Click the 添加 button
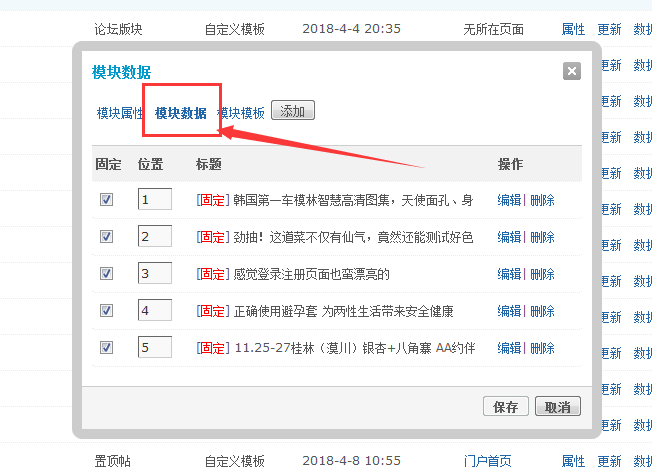Image resolution: width=652 pixels, height=469 pixels. pos(293,110)
